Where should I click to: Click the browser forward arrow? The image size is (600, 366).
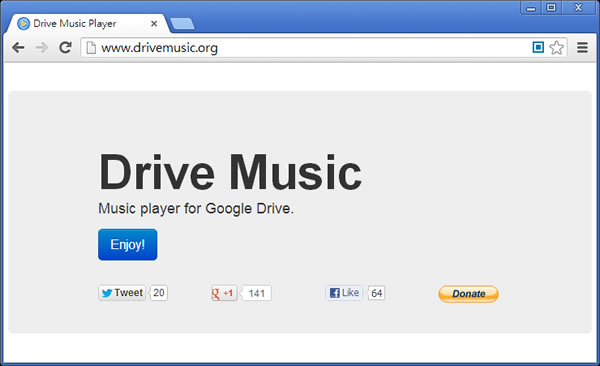click(x=42, y=48)
